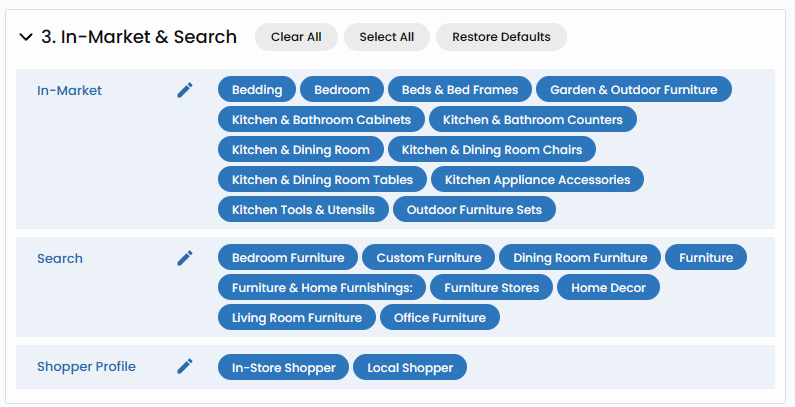Click the Furniture Stores chip
The width and height of the screenshot is (795, 407).
pyautogui.click(x=491, y=288)
